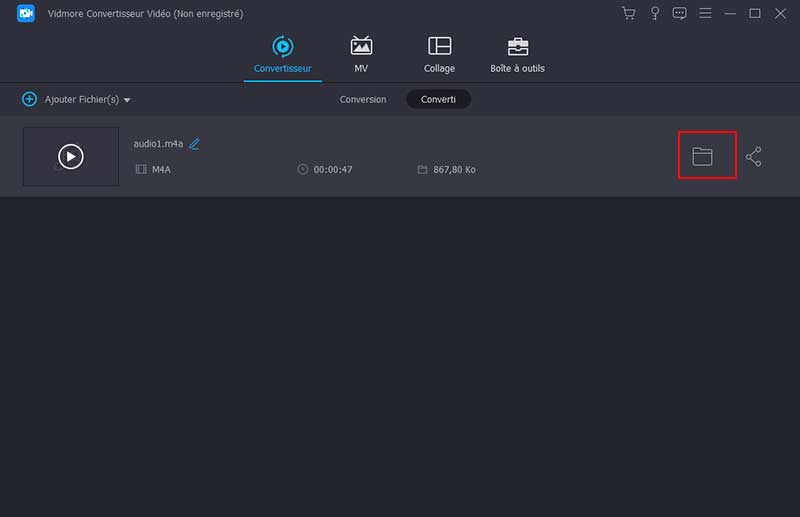Play the audio1.m4a preview
Viewport: 800px width, 517px height.
71,157
